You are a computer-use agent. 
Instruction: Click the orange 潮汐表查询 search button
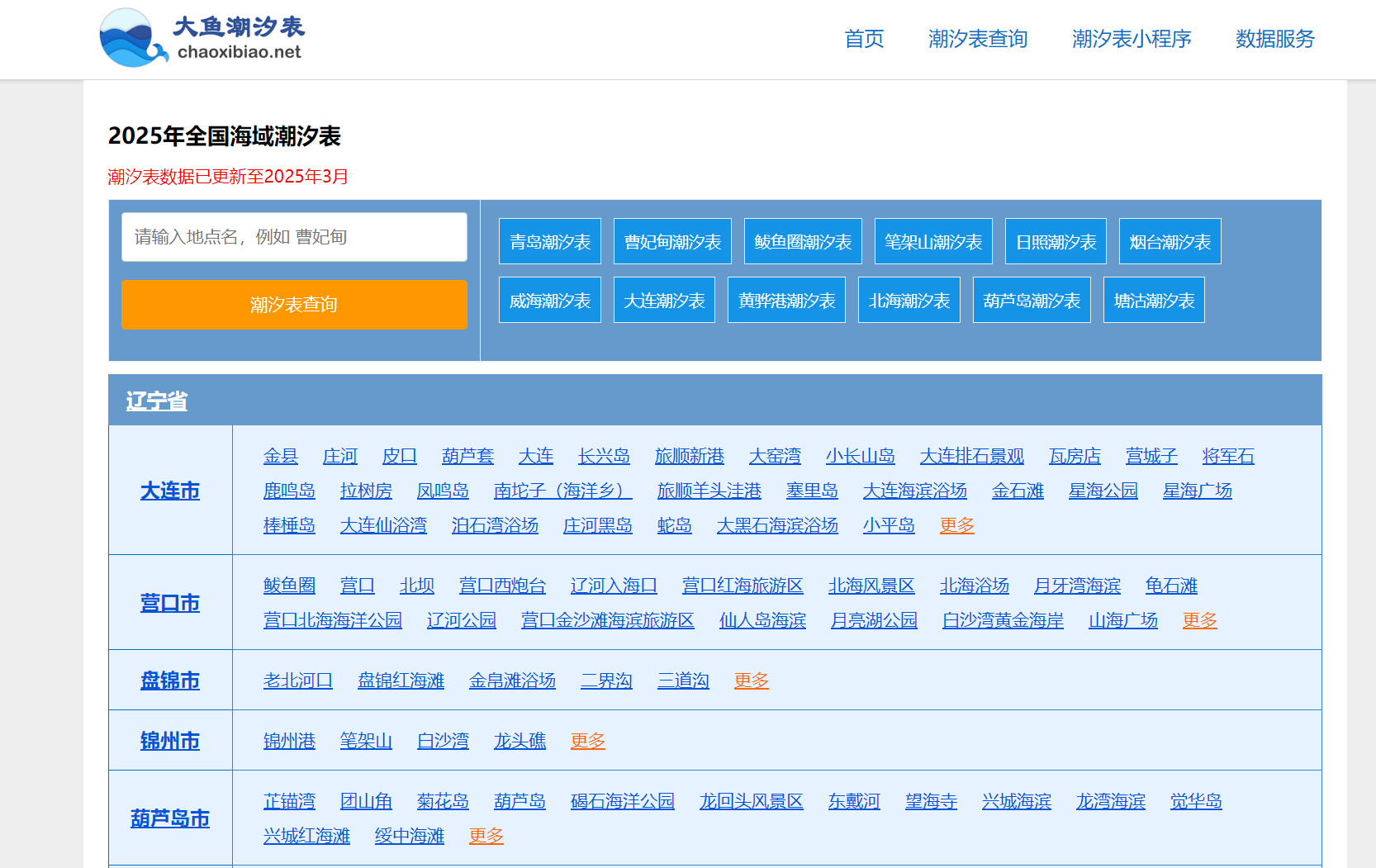click(294, 305)
